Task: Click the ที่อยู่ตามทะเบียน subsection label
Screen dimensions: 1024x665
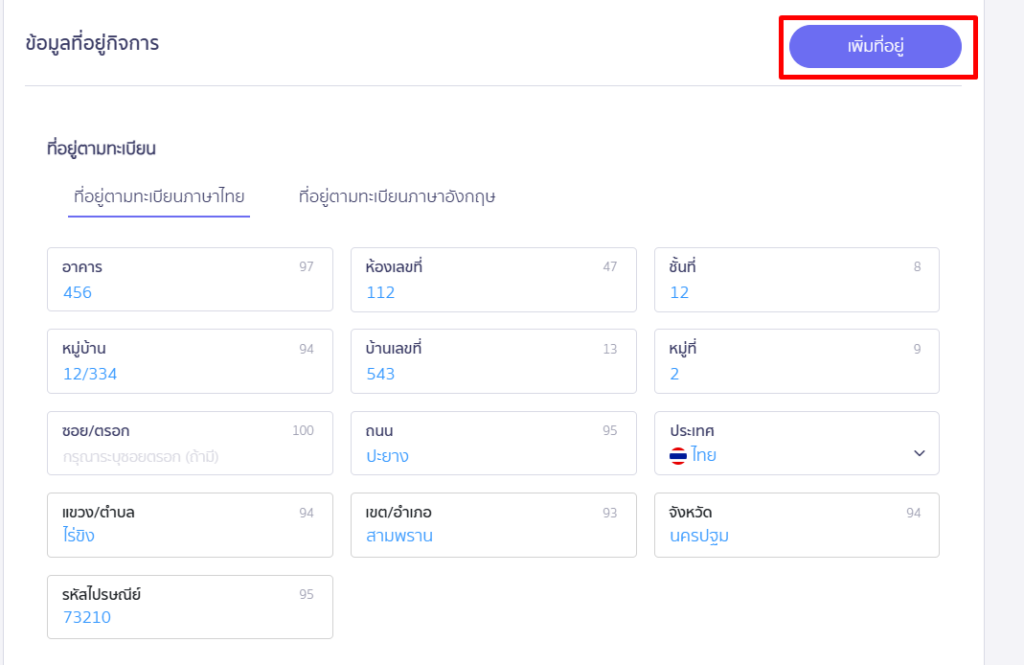Action: pyautogui.click(x=101, y=149)
